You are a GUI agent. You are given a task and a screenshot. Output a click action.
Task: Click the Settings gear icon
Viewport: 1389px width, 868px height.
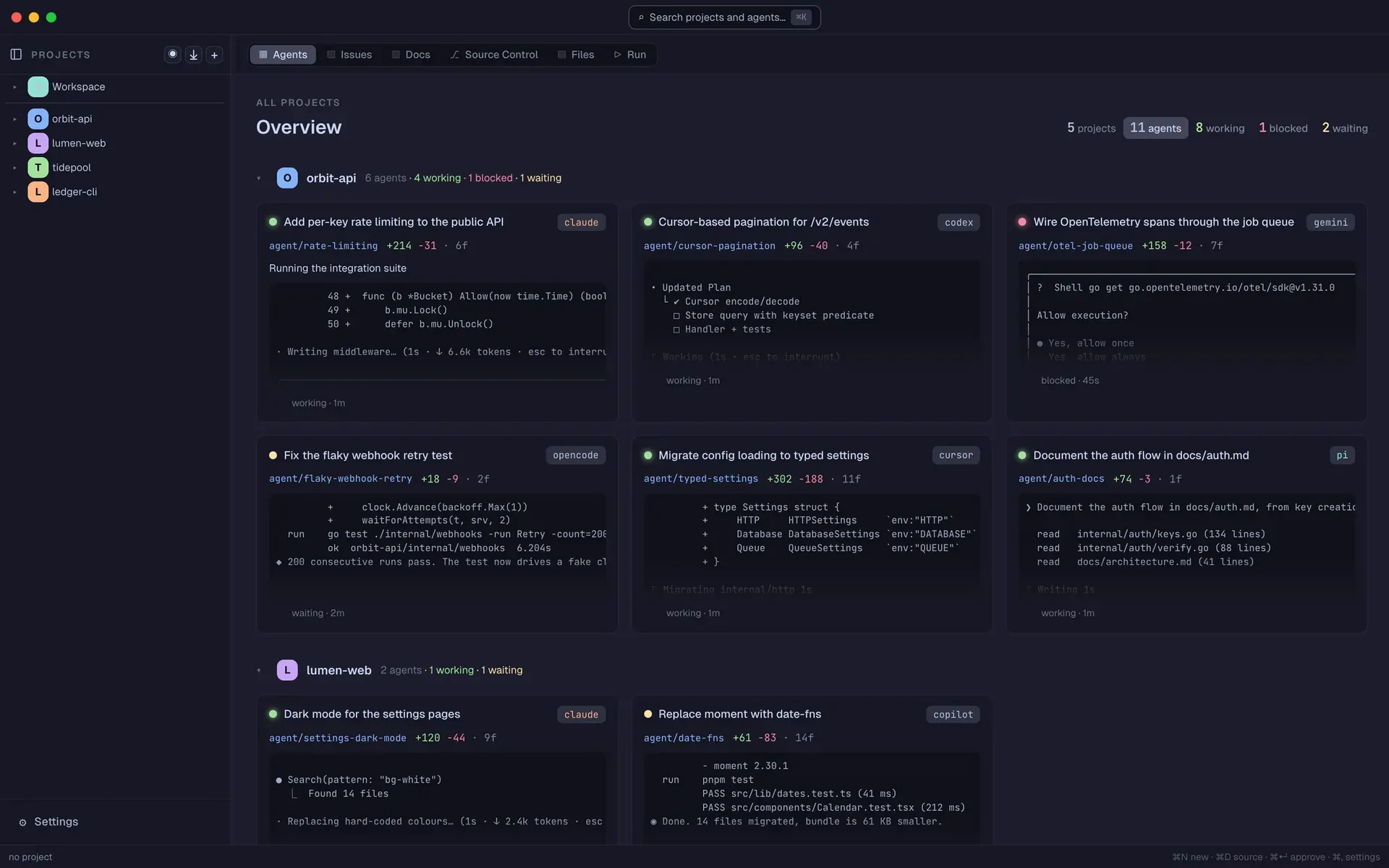click(22, 822)
